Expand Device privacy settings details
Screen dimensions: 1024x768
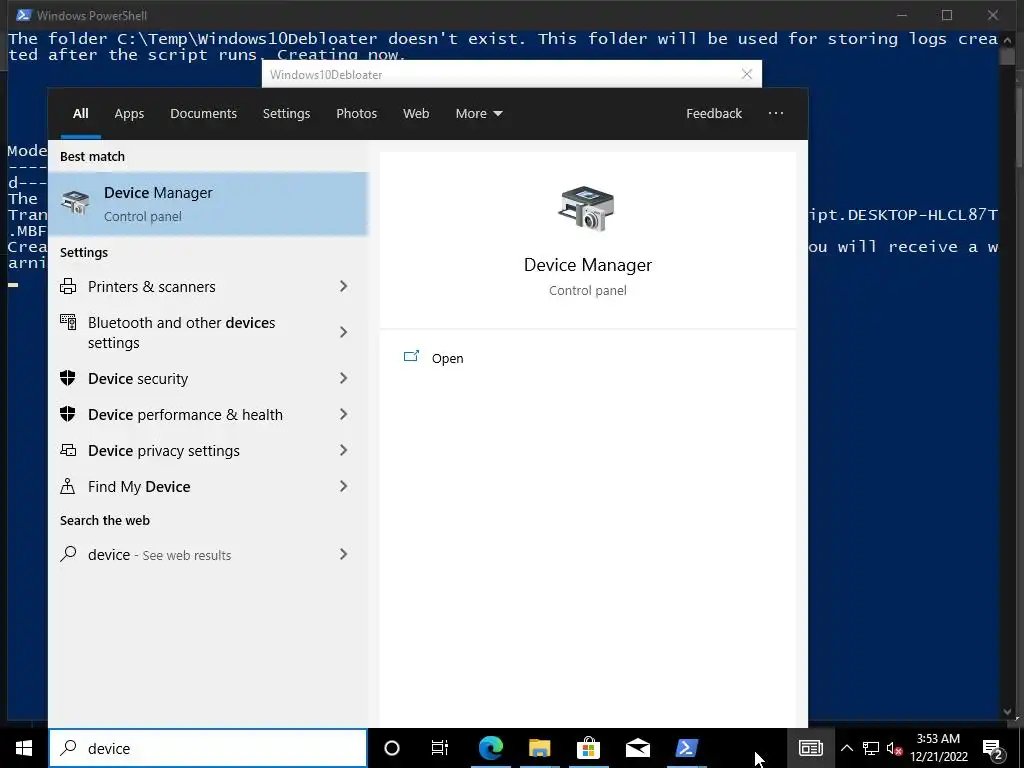click(x=344, y=450)
